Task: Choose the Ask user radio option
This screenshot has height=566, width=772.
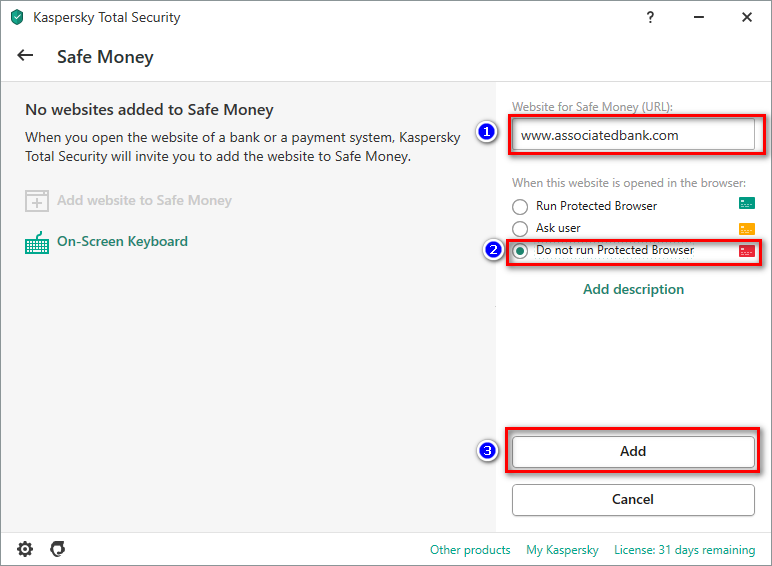Action: (x=520, y=229)
